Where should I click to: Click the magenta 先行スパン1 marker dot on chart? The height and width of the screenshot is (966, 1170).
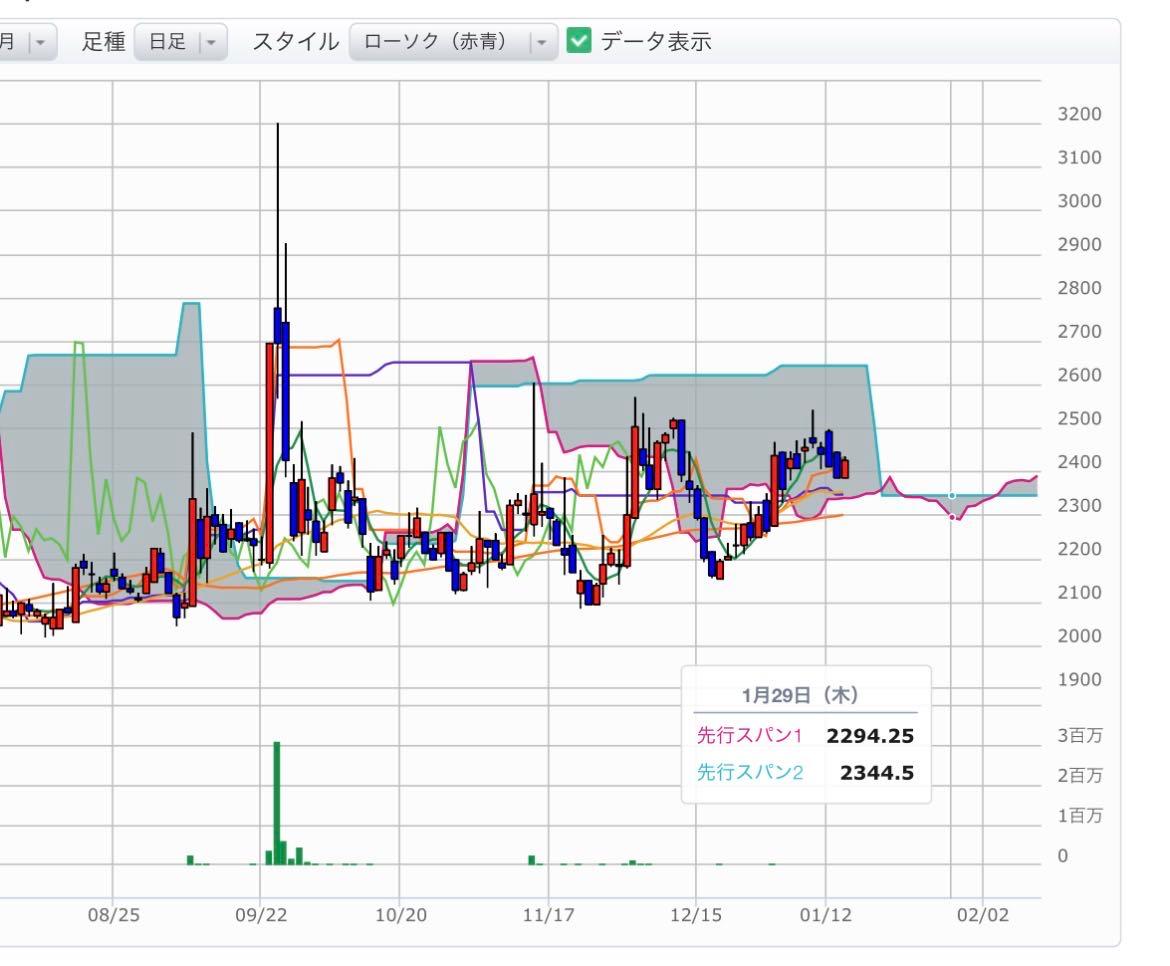point(951,517)
